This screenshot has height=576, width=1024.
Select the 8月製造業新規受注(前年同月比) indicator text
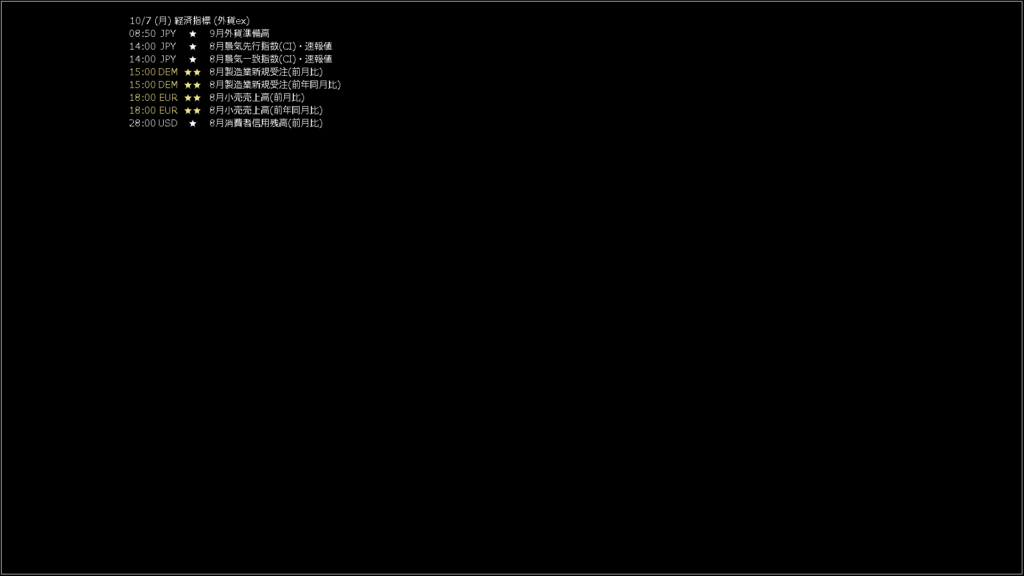click(x=275, y=85)
